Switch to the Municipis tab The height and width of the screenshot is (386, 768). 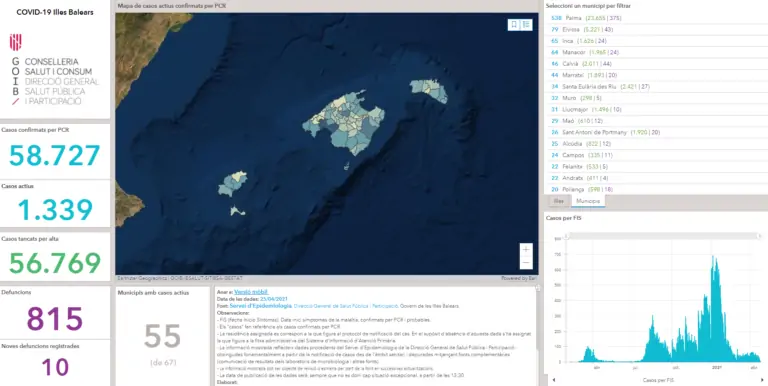point(588,201)
